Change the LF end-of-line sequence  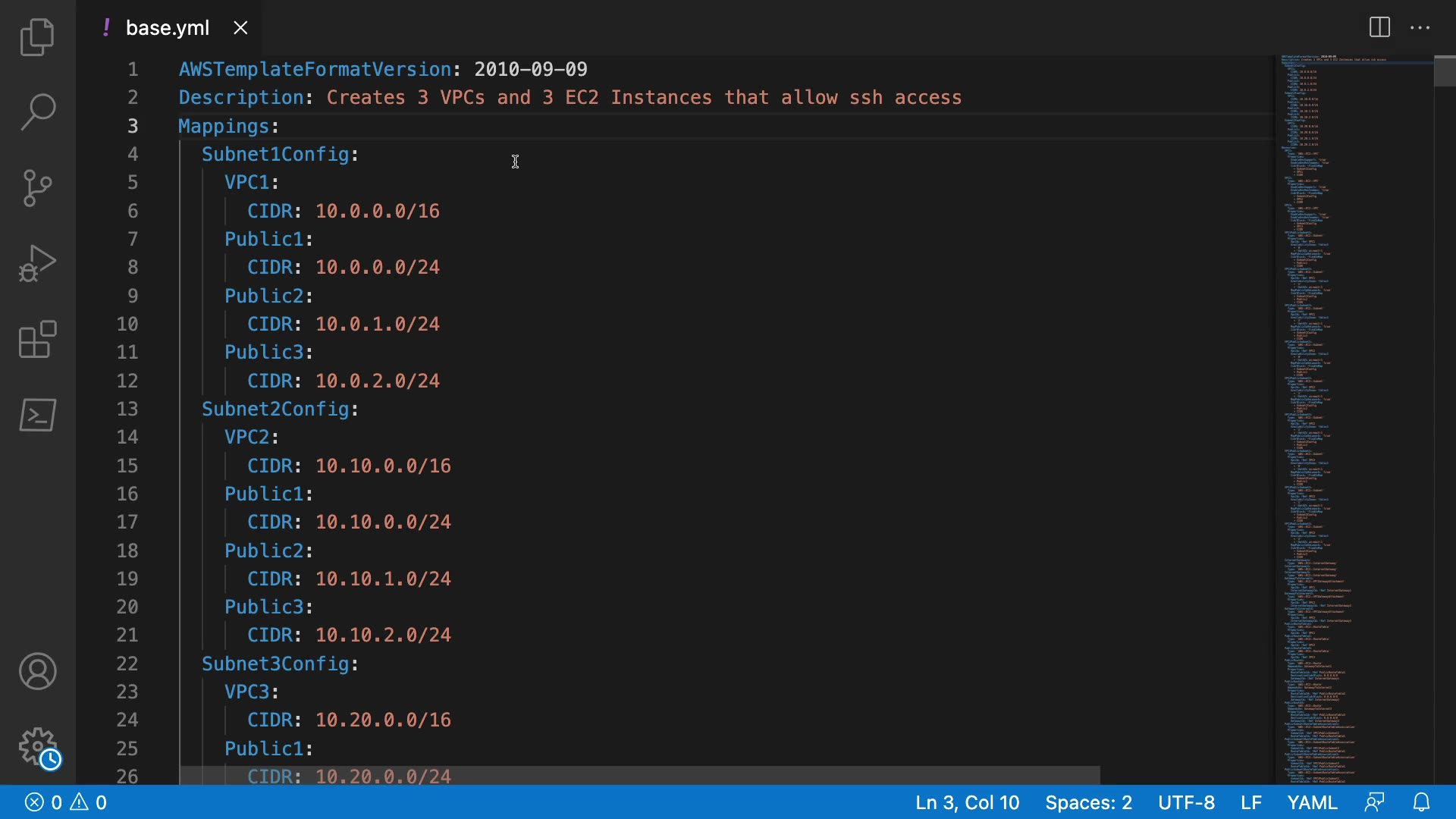(1250, 802)
